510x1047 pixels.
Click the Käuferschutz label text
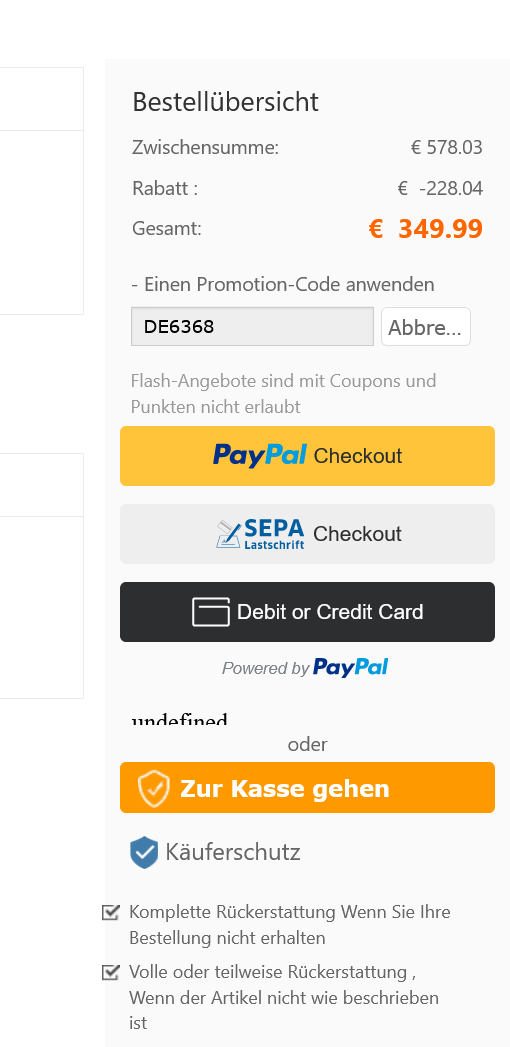(x=233, y=853)
